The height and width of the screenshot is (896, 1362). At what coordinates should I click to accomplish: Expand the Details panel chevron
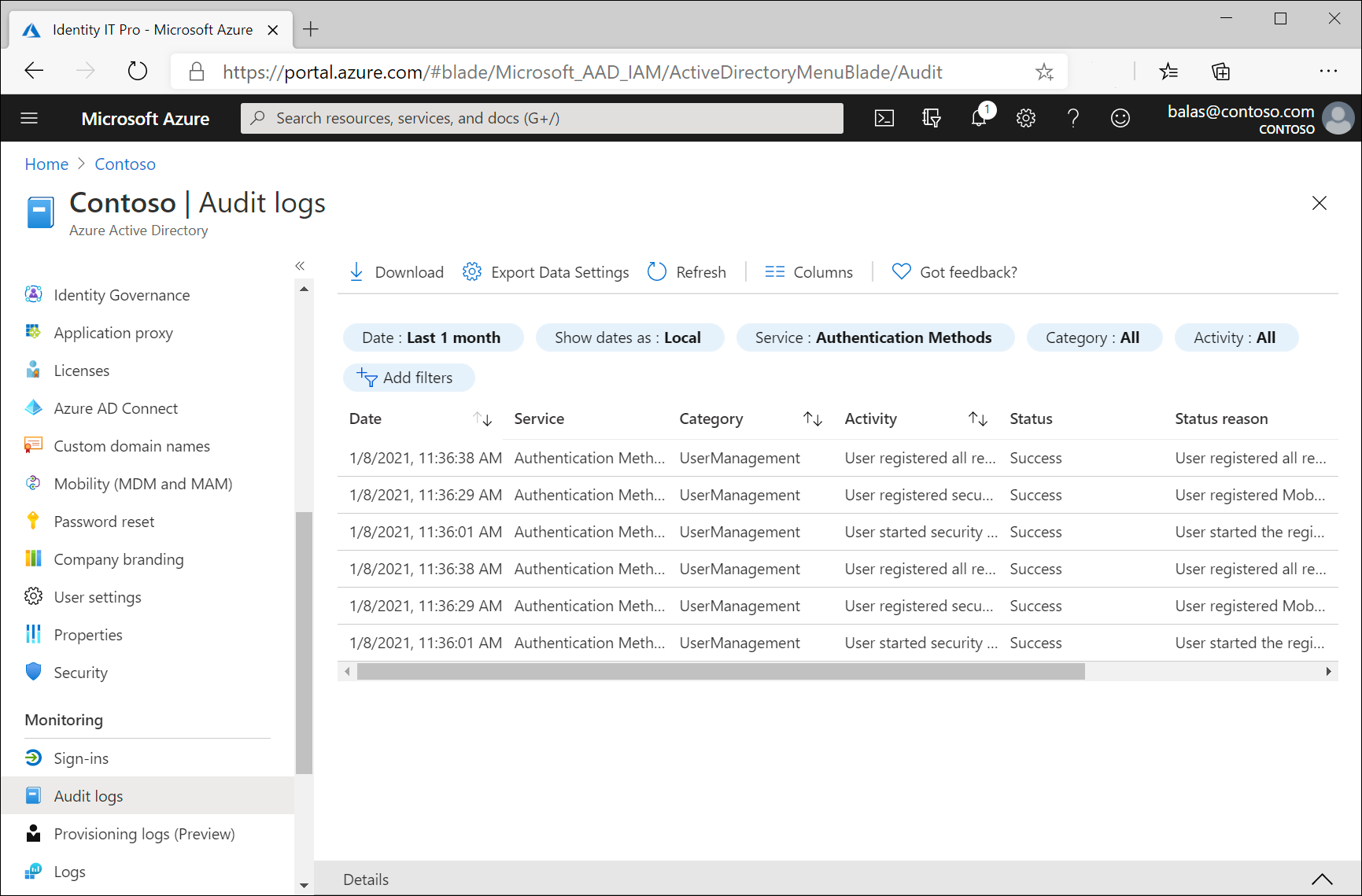1322,879
